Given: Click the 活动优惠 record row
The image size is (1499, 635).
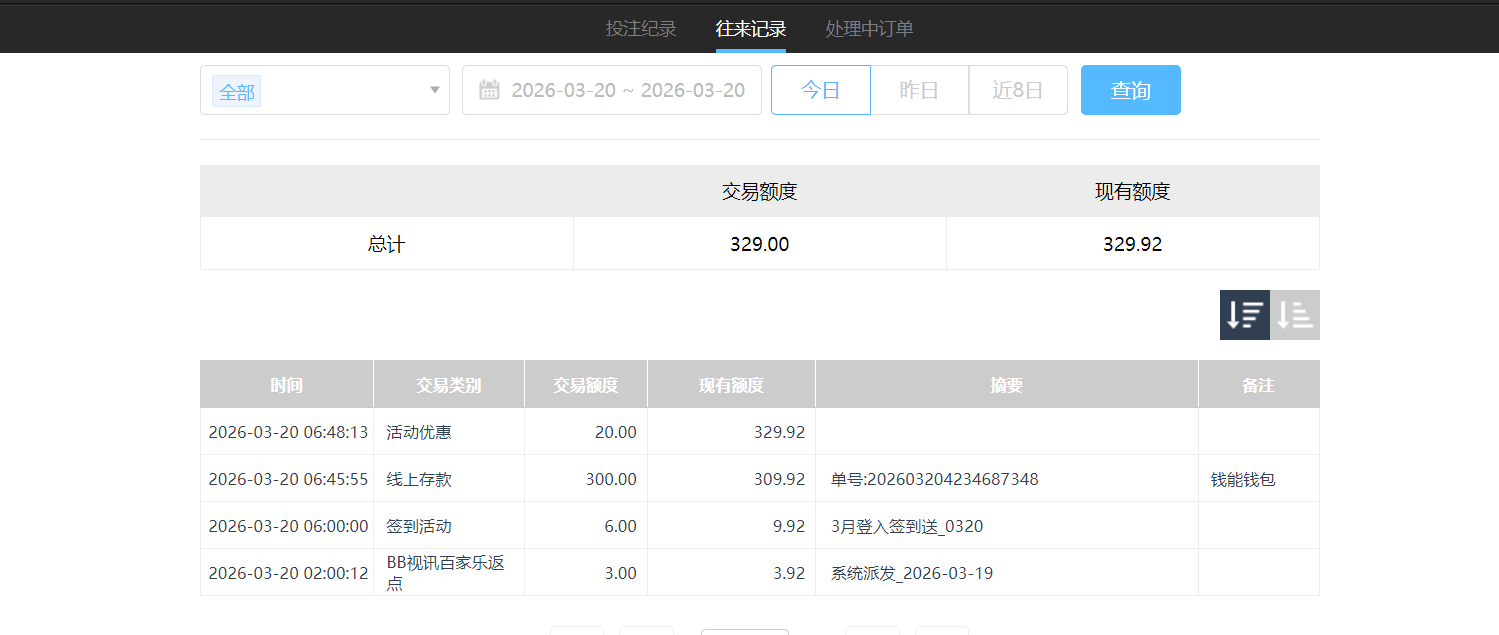Looking at the screenshot, I should [448, 431].
